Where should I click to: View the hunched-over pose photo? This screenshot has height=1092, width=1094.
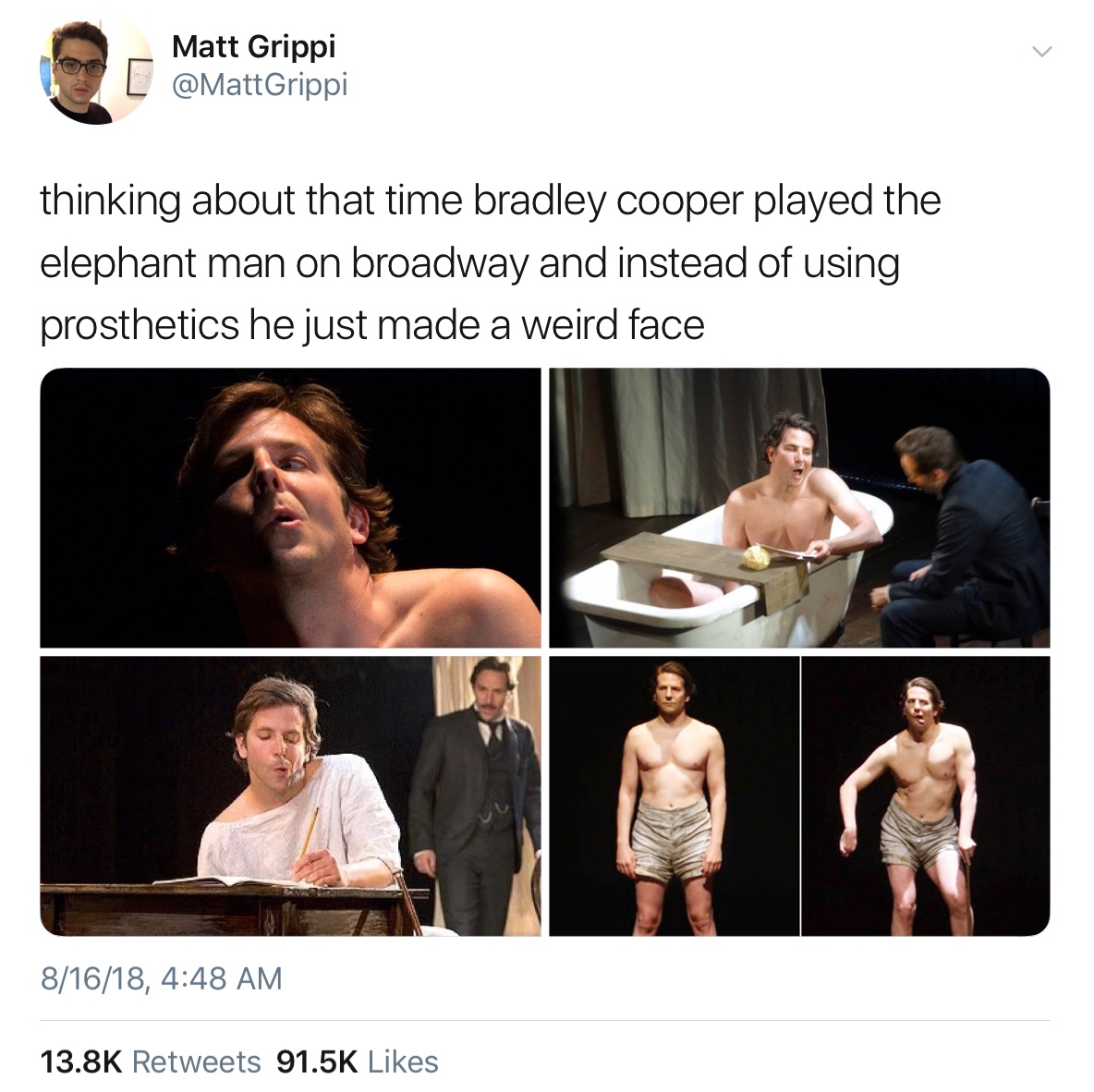925,795
